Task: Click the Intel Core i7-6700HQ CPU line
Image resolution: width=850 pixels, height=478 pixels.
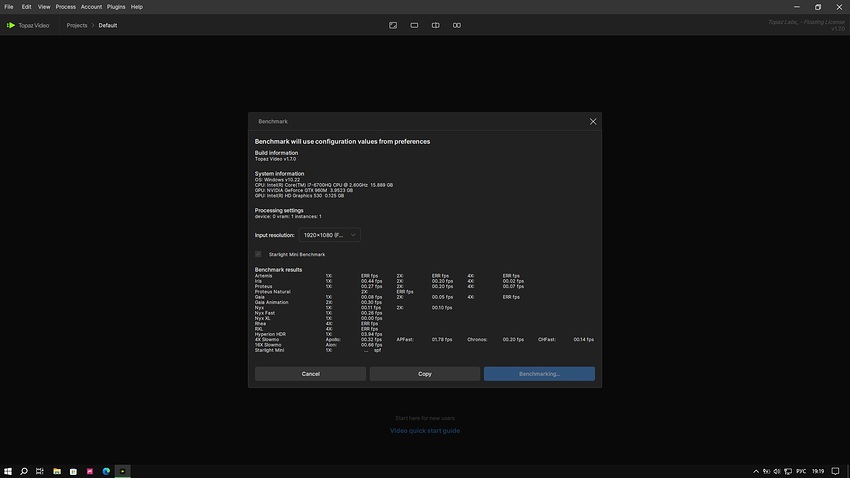Action: 324,185
